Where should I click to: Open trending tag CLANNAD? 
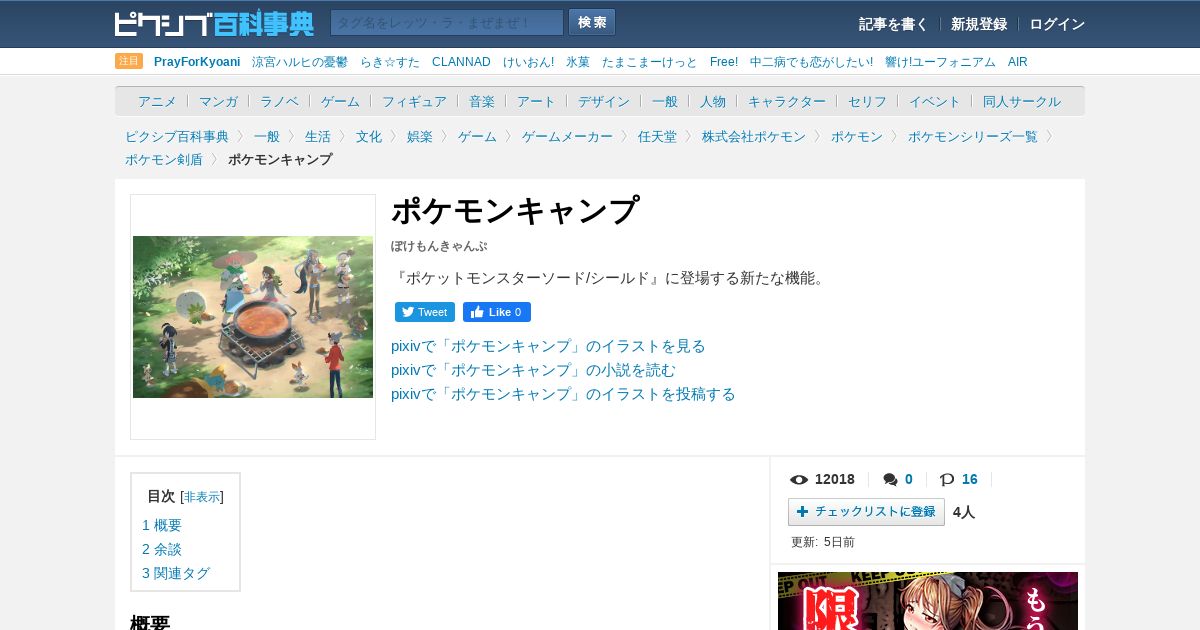click(461, 62)
